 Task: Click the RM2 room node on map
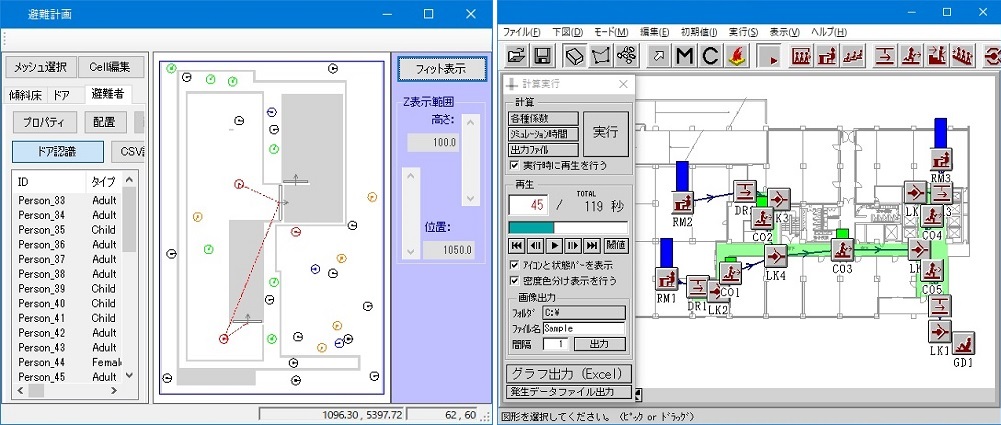(x=683, y=204)
